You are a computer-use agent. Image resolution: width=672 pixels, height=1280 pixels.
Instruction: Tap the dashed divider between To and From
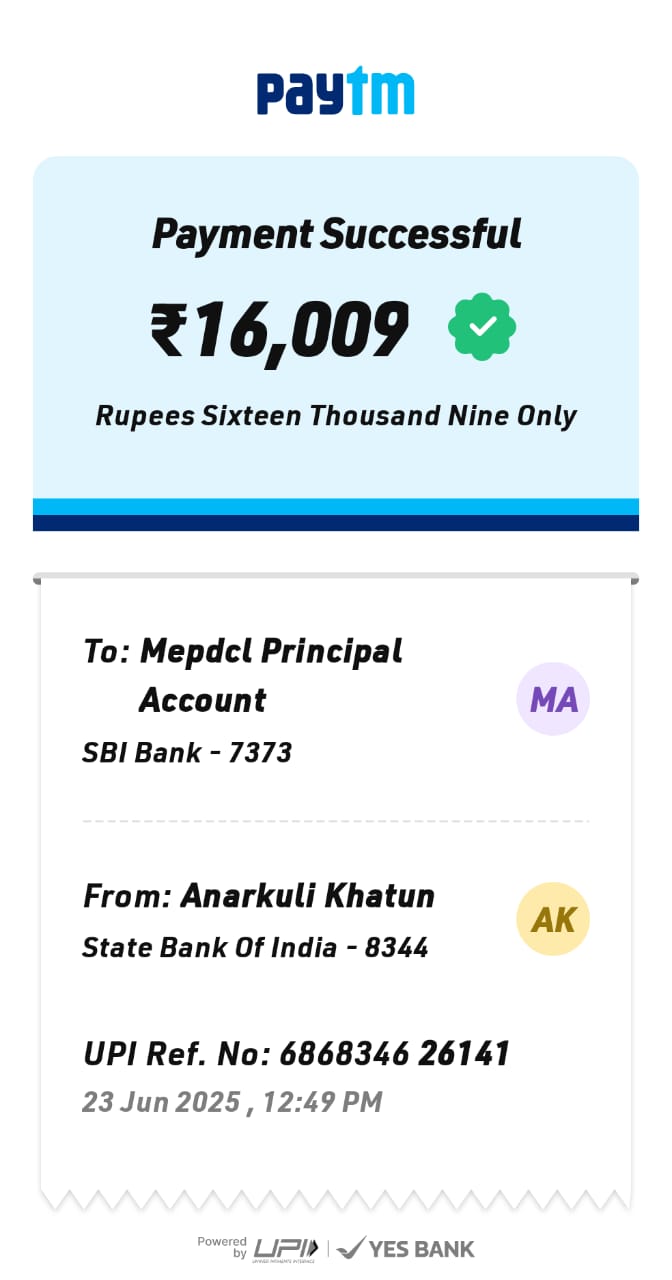point(336,821)
